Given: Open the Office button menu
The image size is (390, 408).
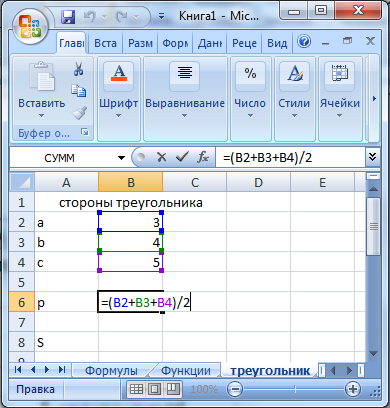Looking at the screenshot, I should coord(30,26).
